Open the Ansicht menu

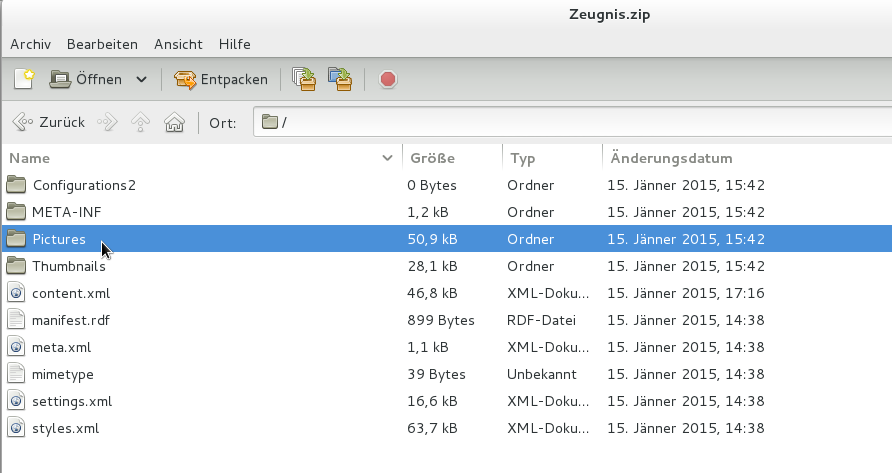(x=178, y=44)
